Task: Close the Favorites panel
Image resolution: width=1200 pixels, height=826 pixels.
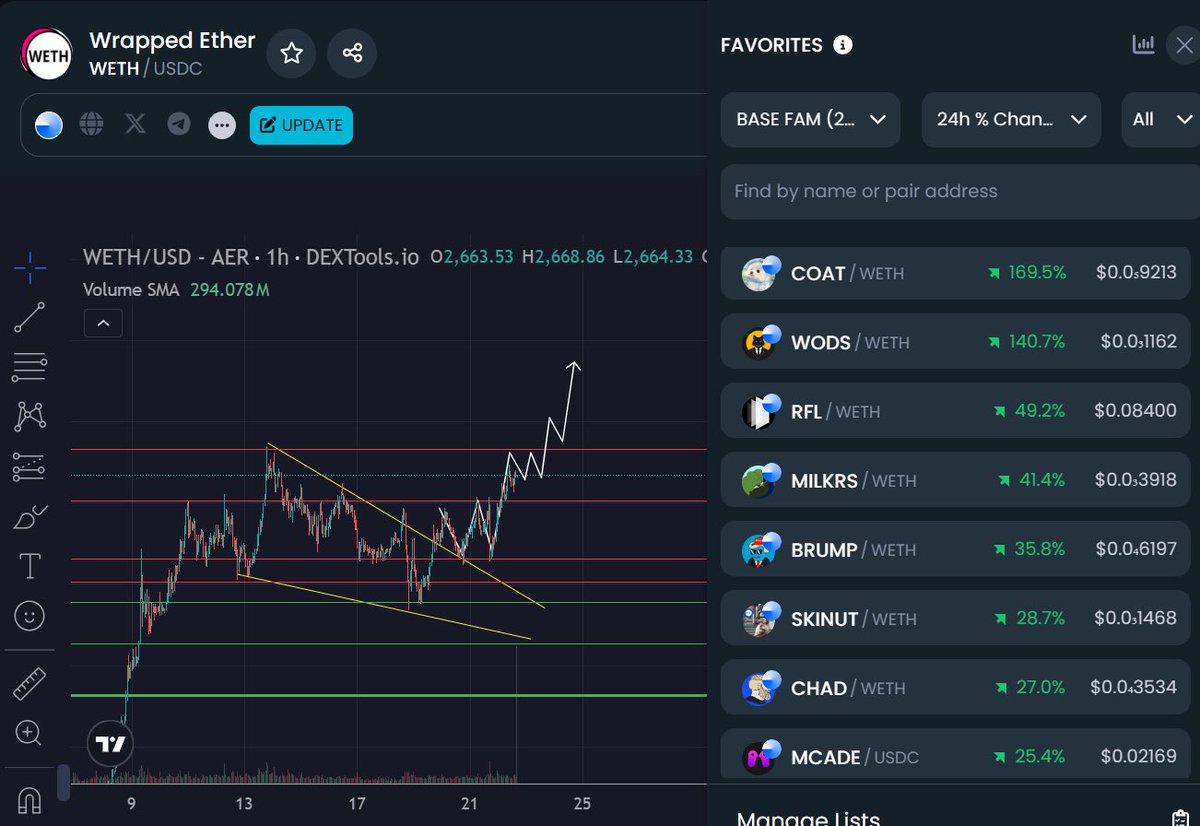Action: (1184, 45)
